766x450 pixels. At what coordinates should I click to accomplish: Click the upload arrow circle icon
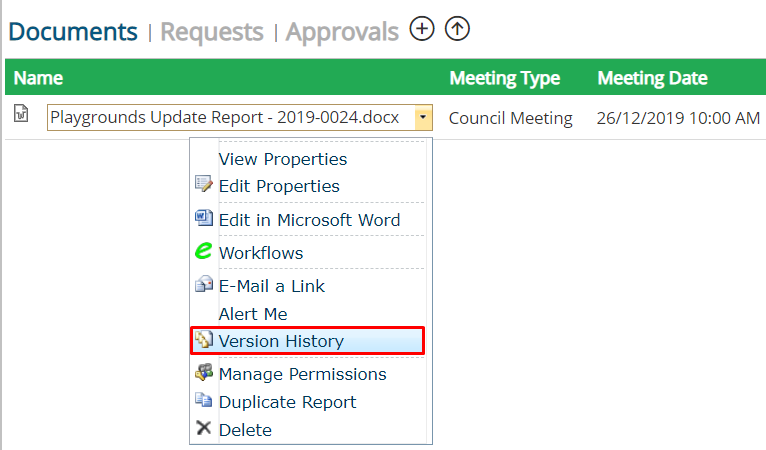[x=457, y=29]
